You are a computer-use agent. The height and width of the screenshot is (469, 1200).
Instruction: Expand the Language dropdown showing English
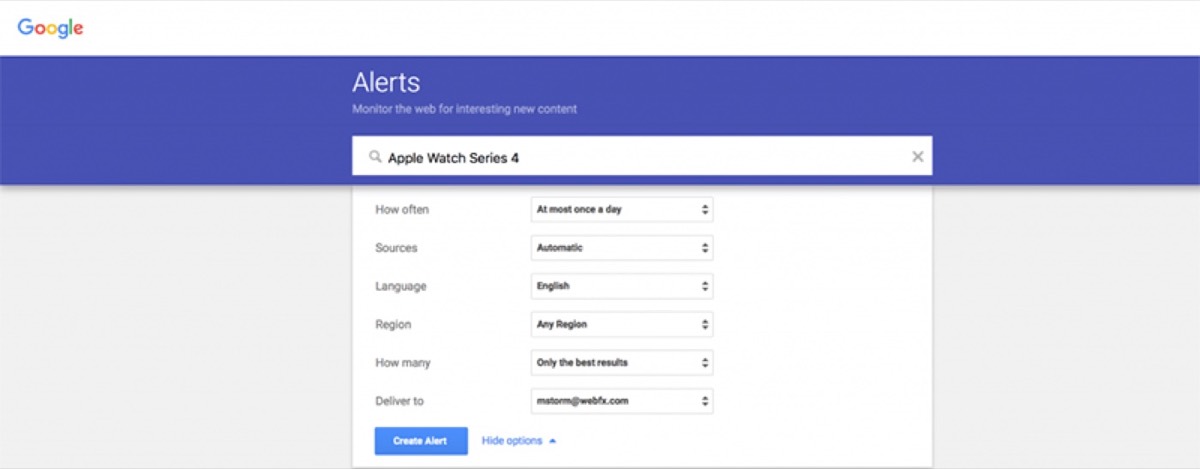[x=621, y=286]
